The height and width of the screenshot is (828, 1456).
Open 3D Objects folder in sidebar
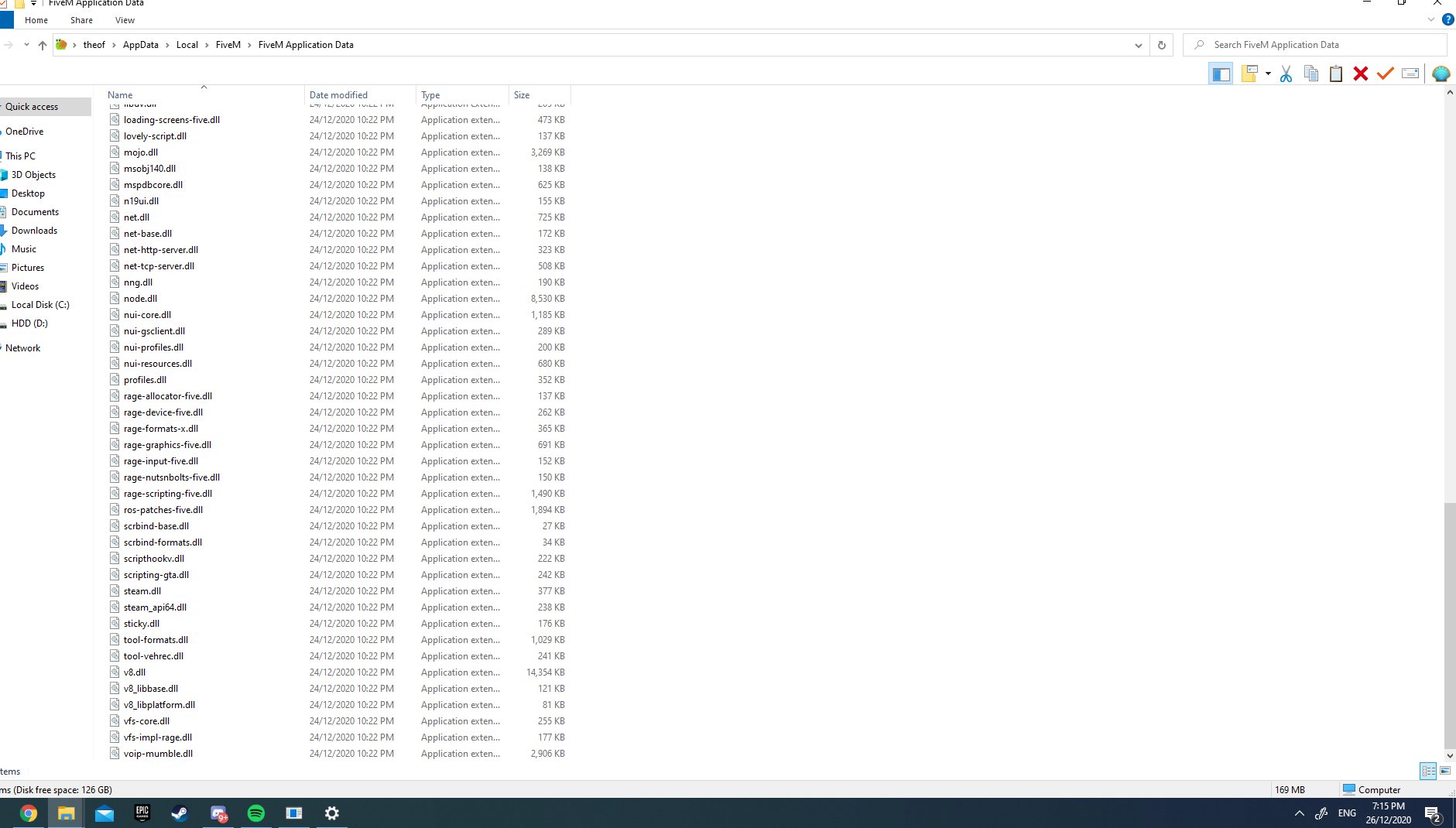tap(33, 175)
